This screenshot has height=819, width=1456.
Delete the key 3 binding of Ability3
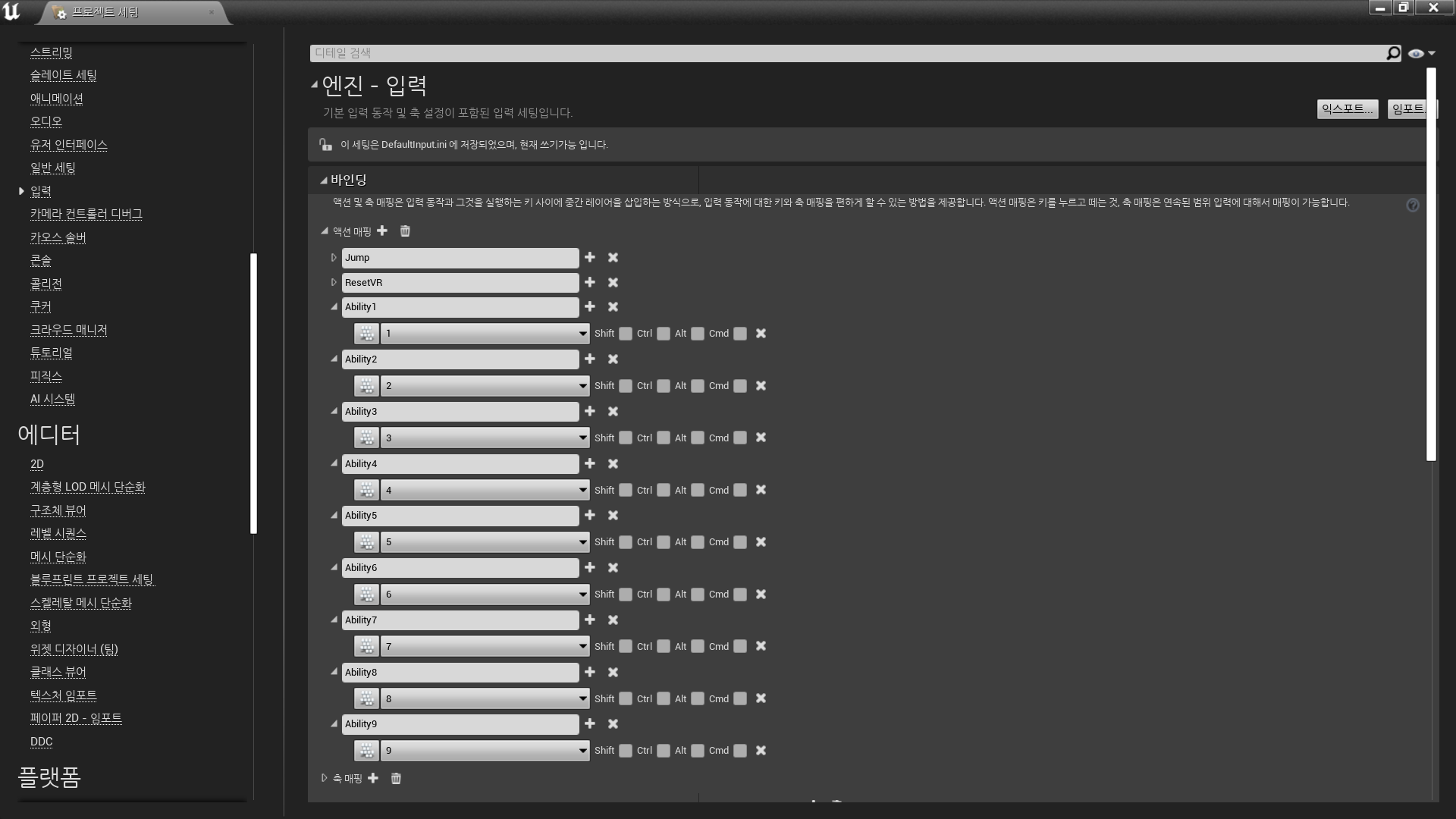pyautogui.click(x=761, y=438)
